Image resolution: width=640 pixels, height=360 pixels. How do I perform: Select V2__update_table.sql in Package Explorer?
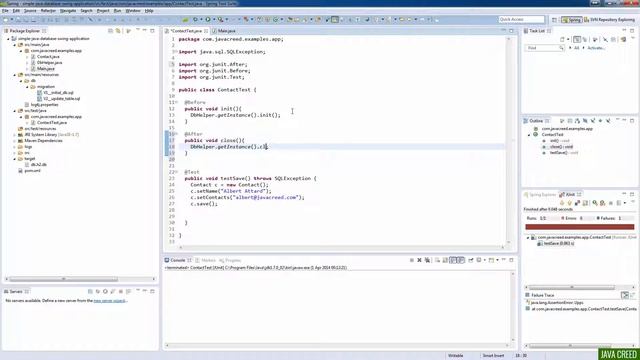coord(61,98)
